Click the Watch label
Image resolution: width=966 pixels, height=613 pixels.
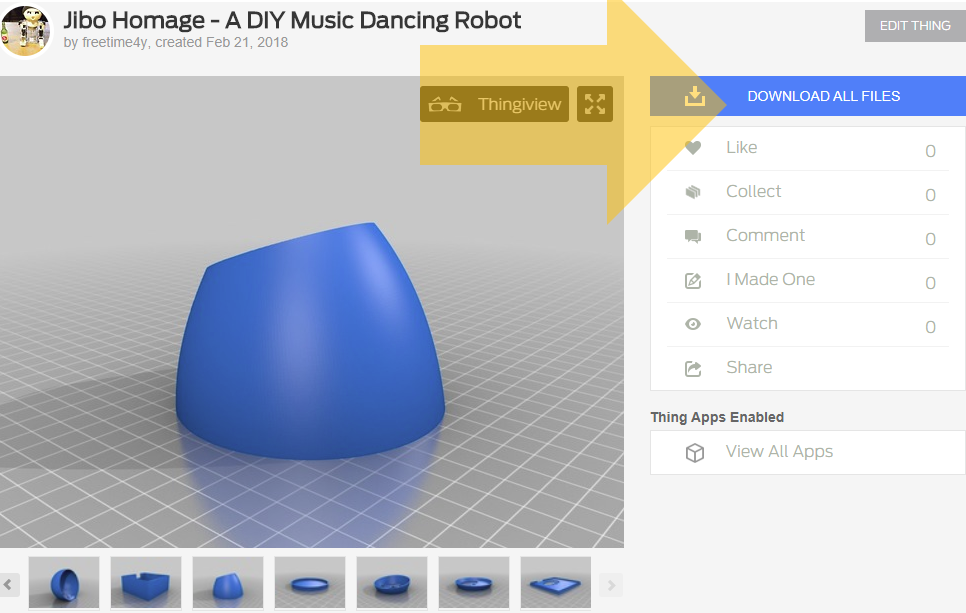752,323
